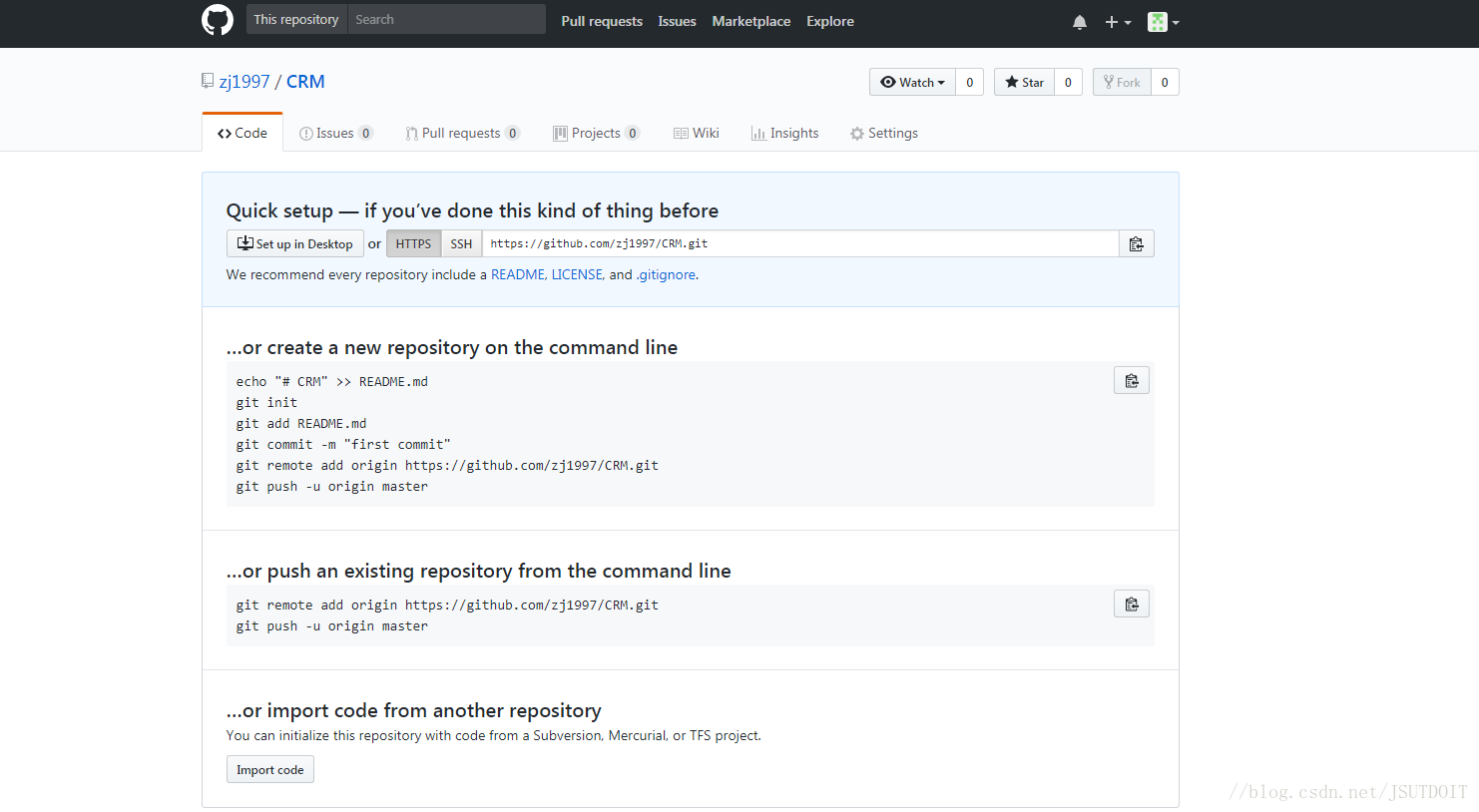The image size is (1479, 812).
Task: Open the LICENSE link
Action: pyautogui.click(x=577, y=274)
